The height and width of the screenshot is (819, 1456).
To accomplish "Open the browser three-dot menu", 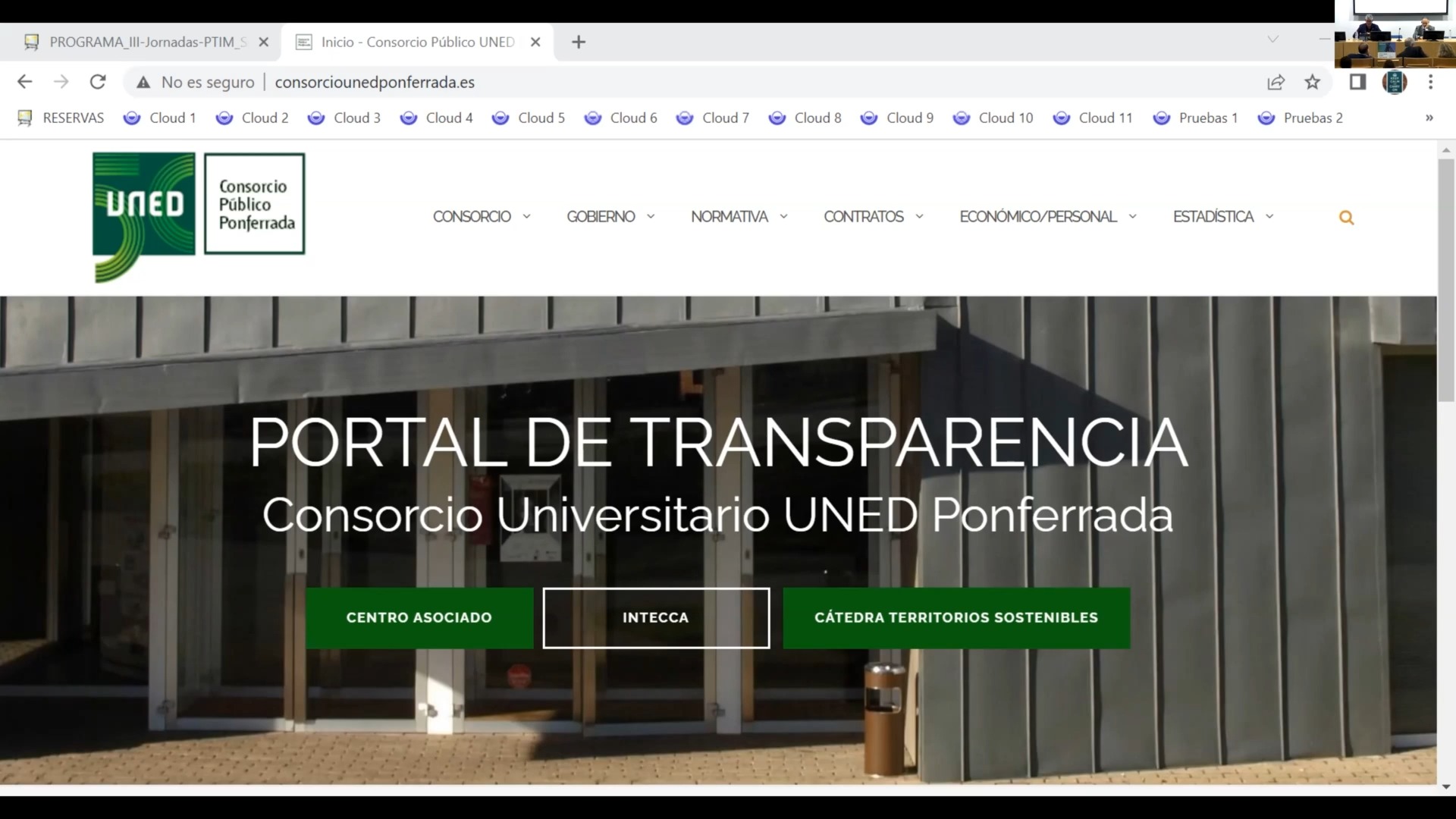I will [x=1431, y=82].
